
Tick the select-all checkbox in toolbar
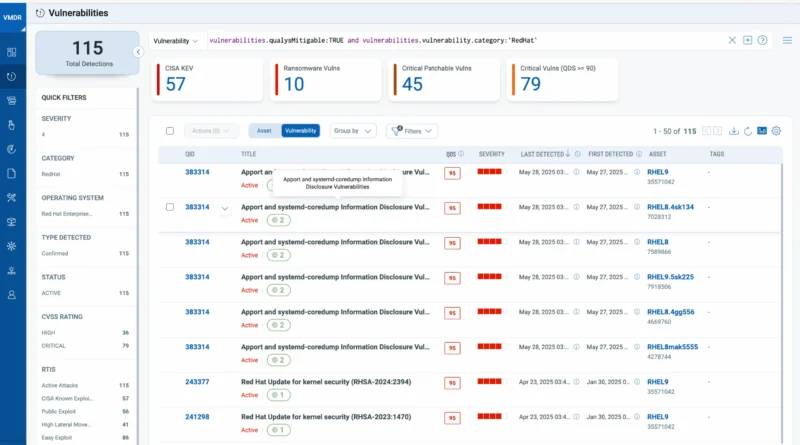[170, 131]
